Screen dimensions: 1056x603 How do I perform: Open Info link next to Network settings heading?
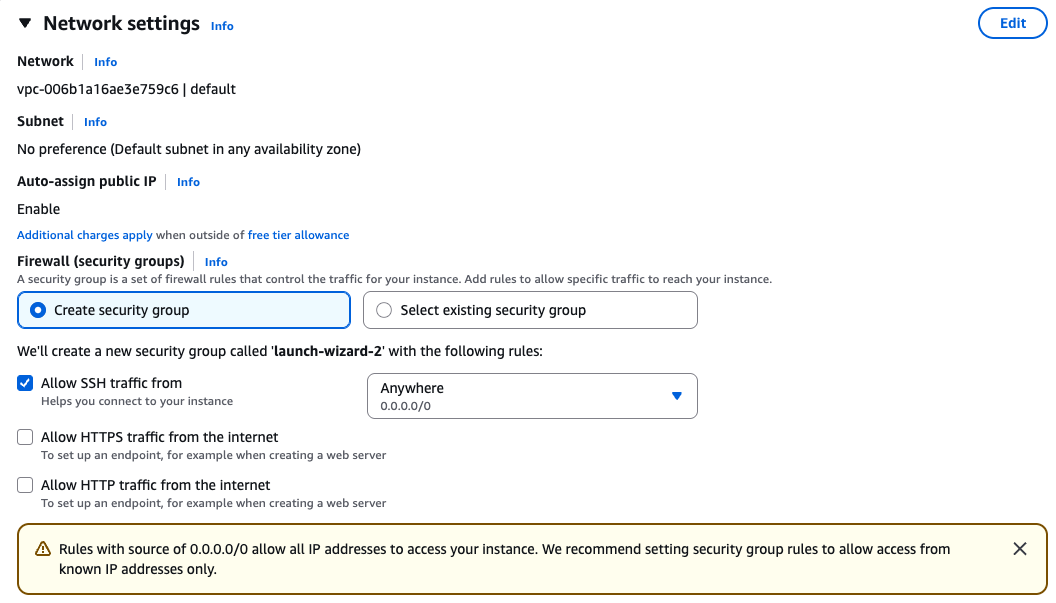pyautogui.click(x=222, y=26)
